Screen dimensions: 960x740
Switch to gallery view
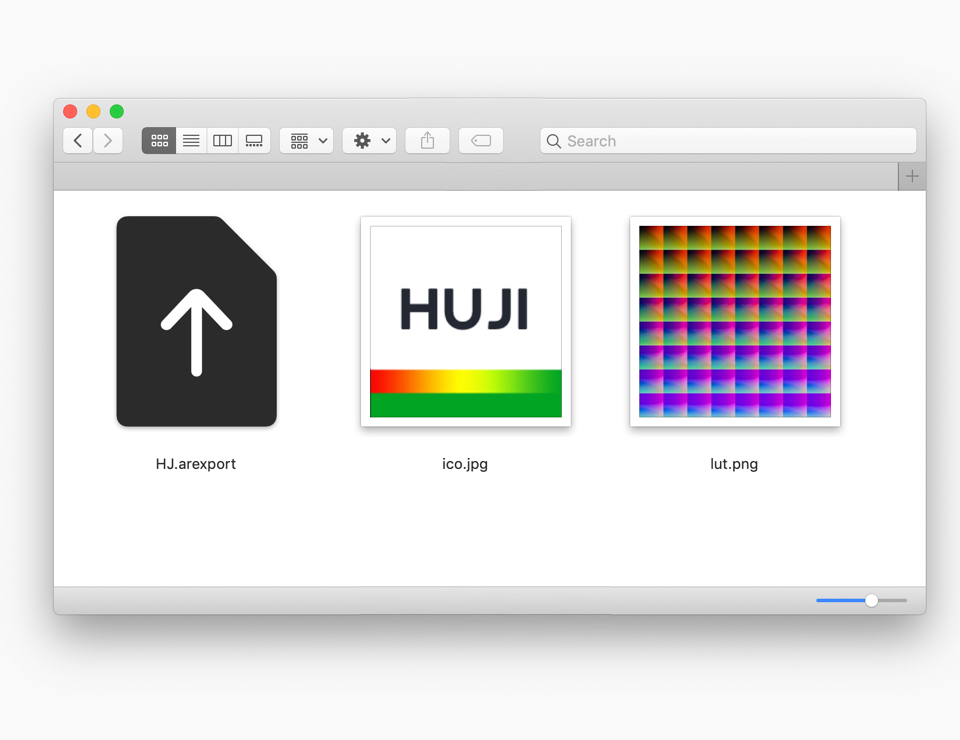(x=254, y=141)
